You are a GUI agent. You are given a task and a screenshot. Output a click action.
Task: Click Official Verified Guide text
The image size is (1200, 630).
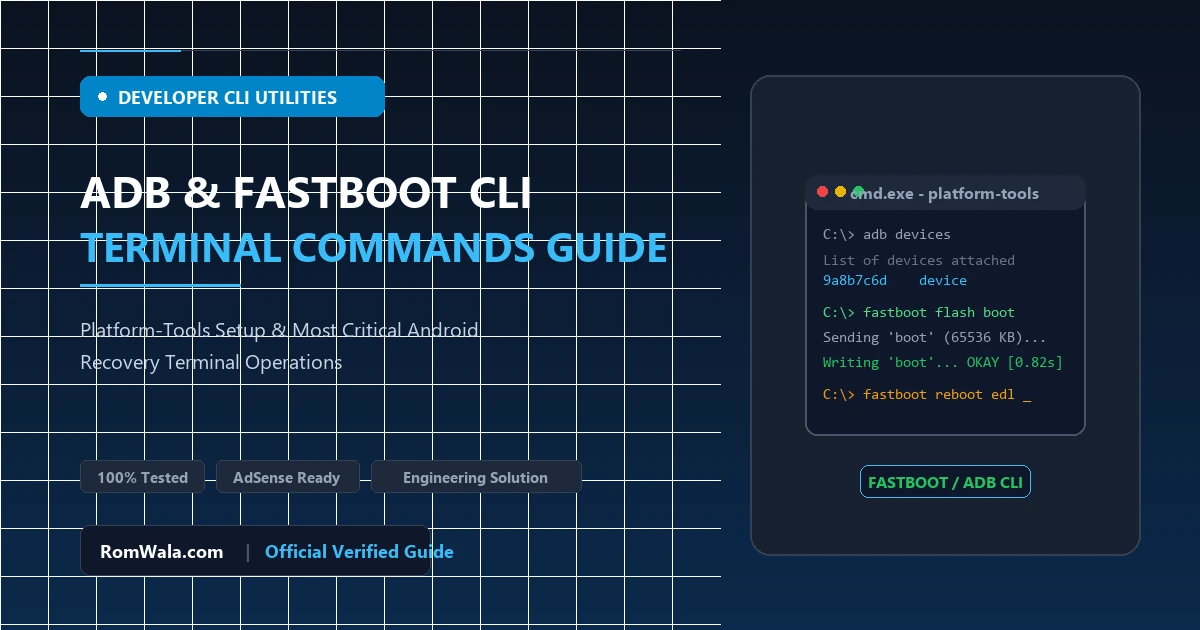click(359, 551)
